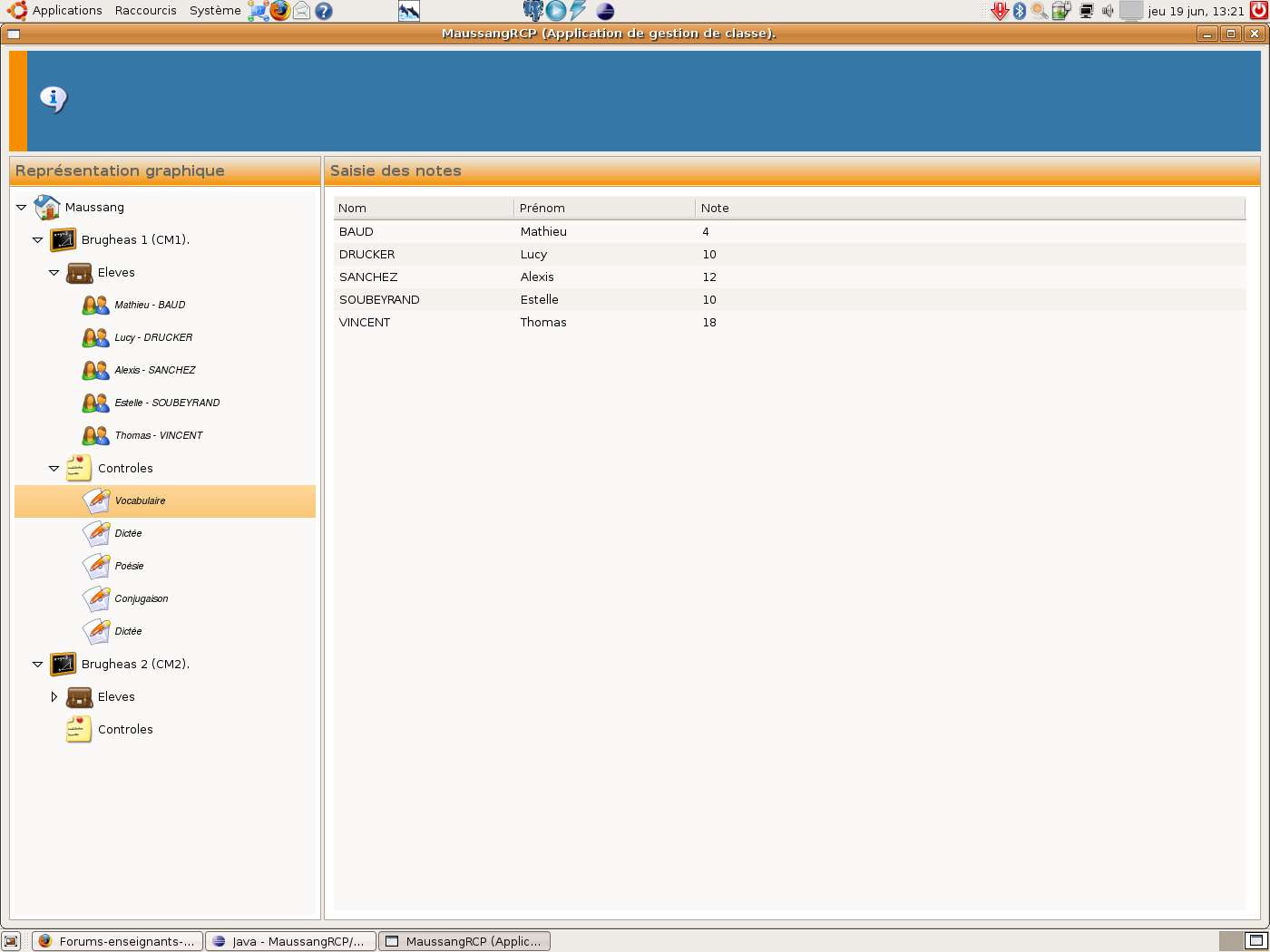Click the date and time clock in panel

click(x=1196, y=11)
